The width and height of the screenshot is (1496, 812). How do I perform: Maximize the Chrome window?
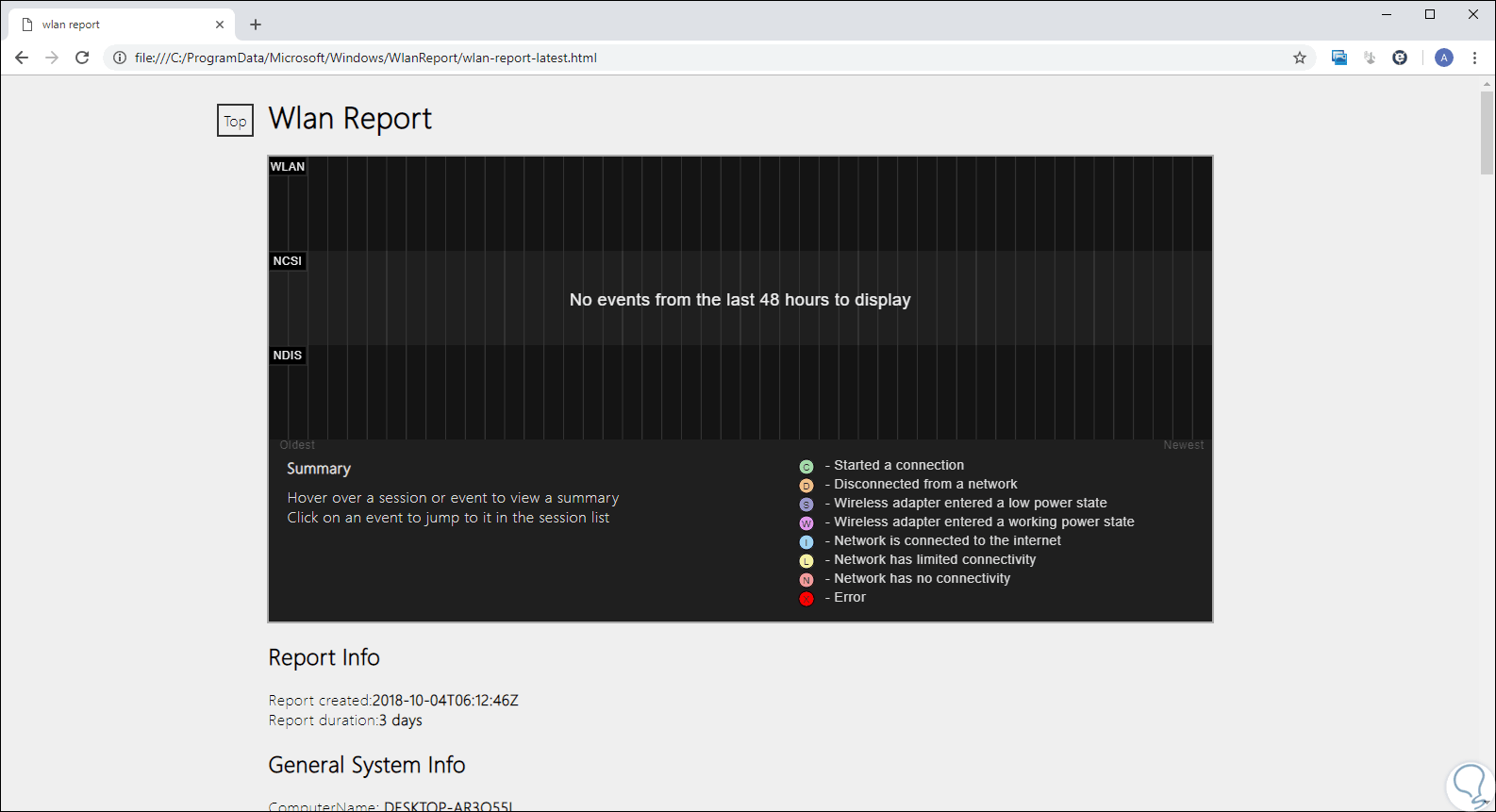[1430, 14]
